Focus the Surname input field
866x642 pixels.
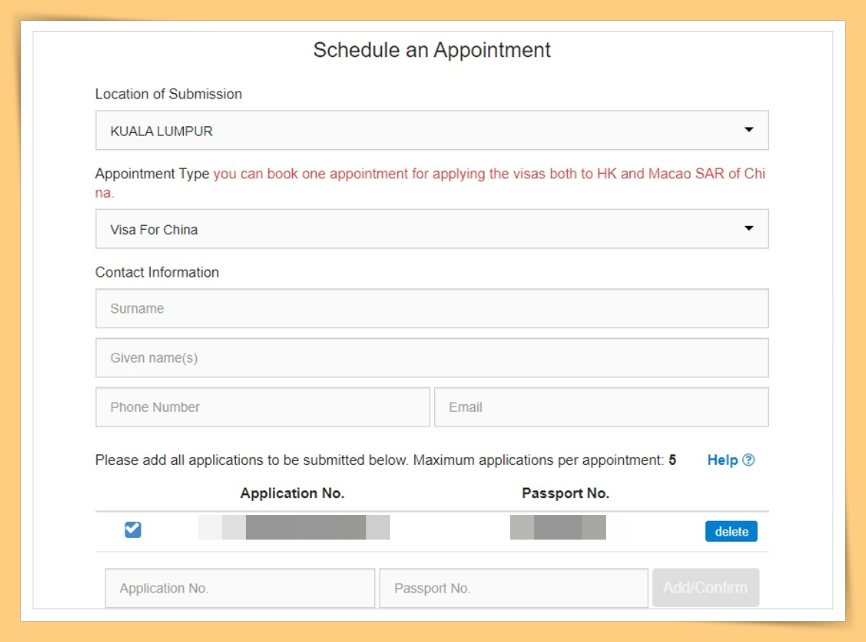tap(431, 309)
